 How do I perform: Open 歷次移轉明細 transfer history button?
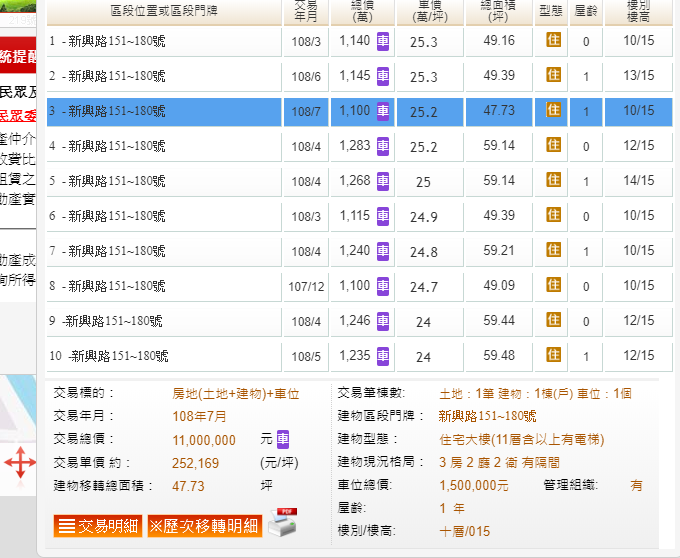205,526
